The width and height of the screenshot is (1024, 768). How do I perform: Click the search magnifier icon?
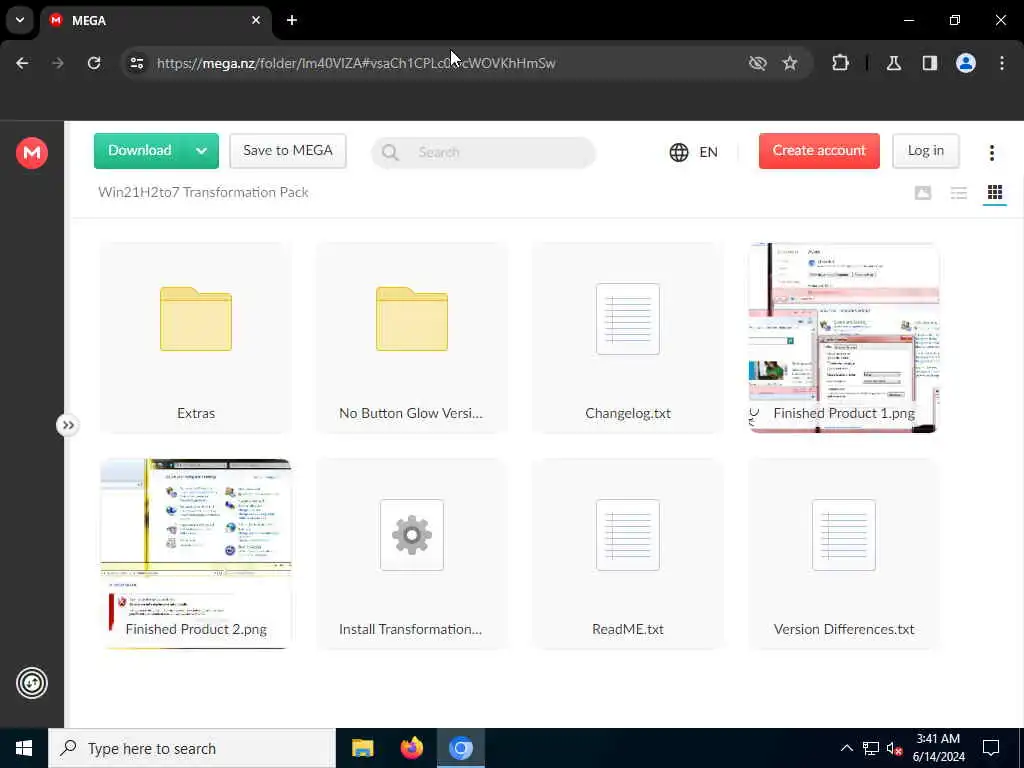point(391,152)
